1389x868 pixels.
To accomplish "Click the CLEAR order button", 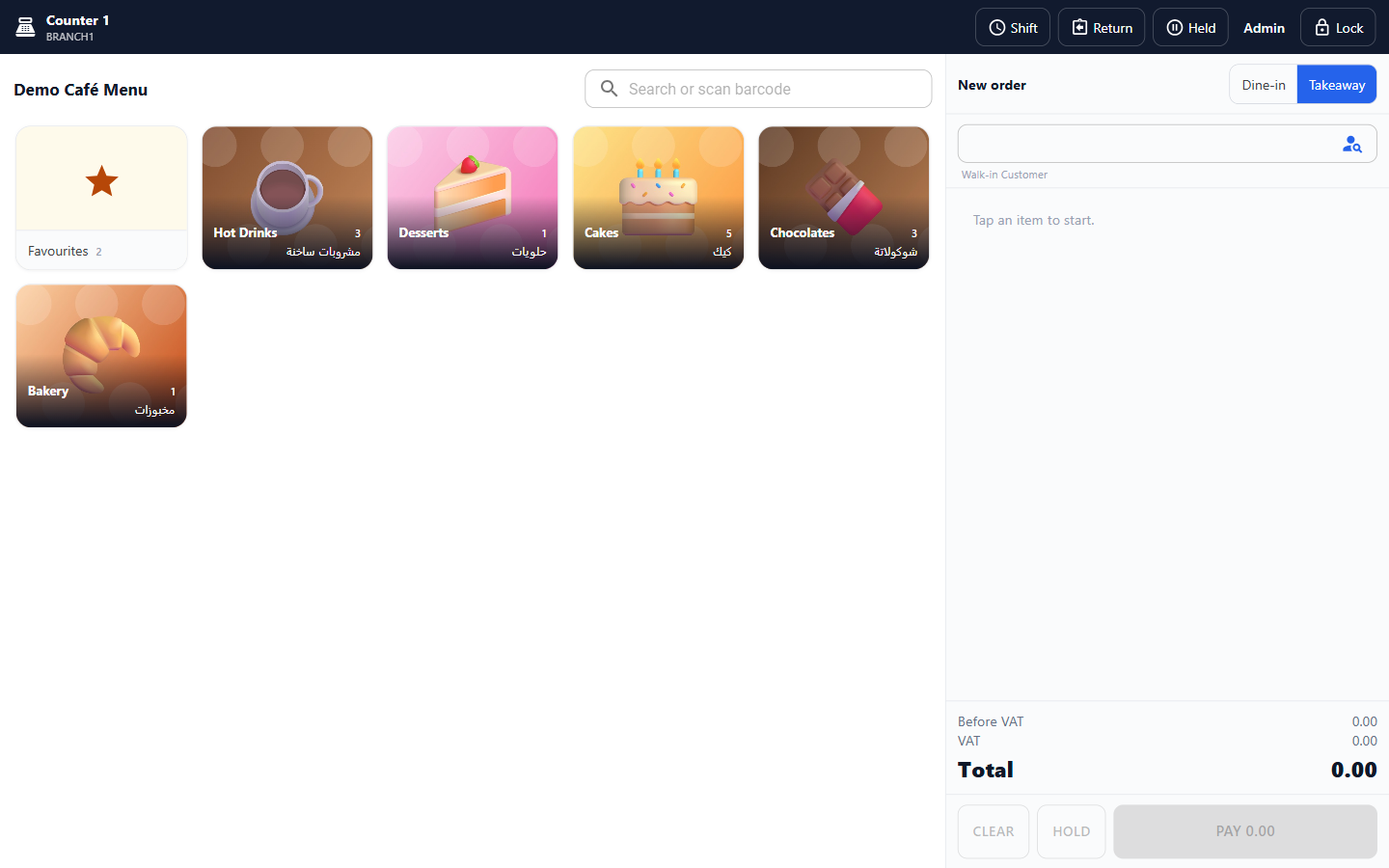I will [994, 831].
